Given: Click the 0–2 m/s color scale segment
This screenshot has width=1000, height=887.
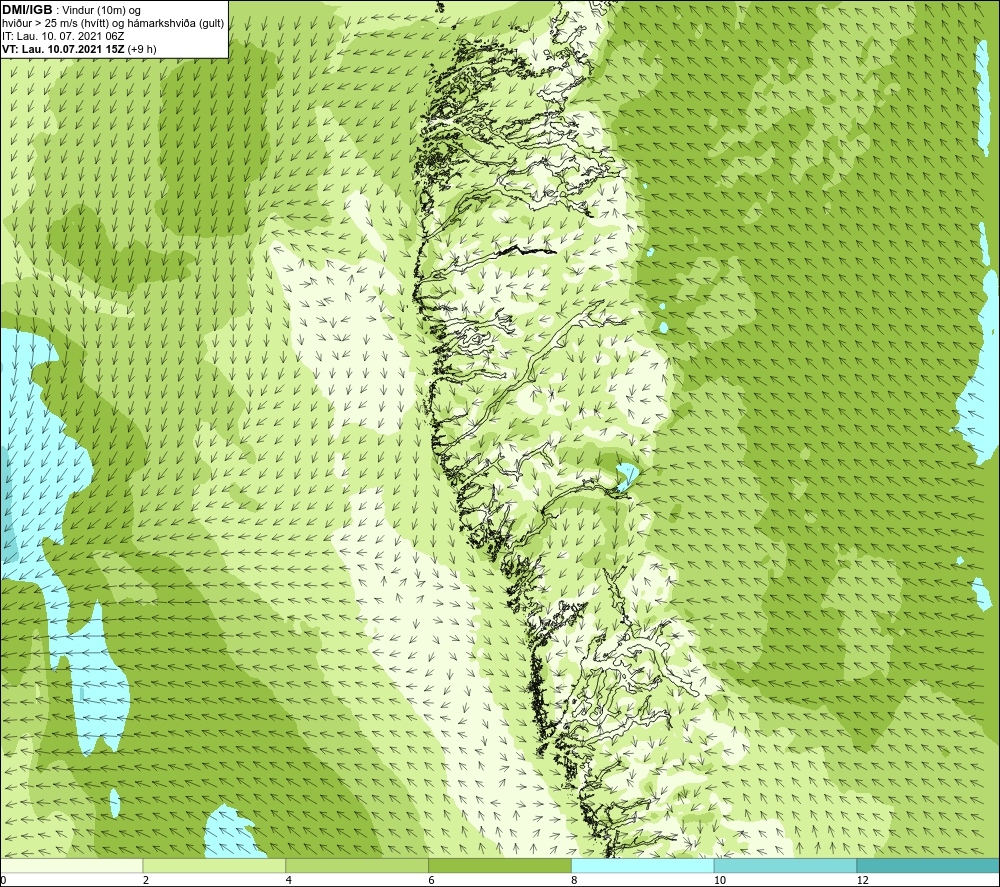Looking at the screenshot, I should [71, 865].
